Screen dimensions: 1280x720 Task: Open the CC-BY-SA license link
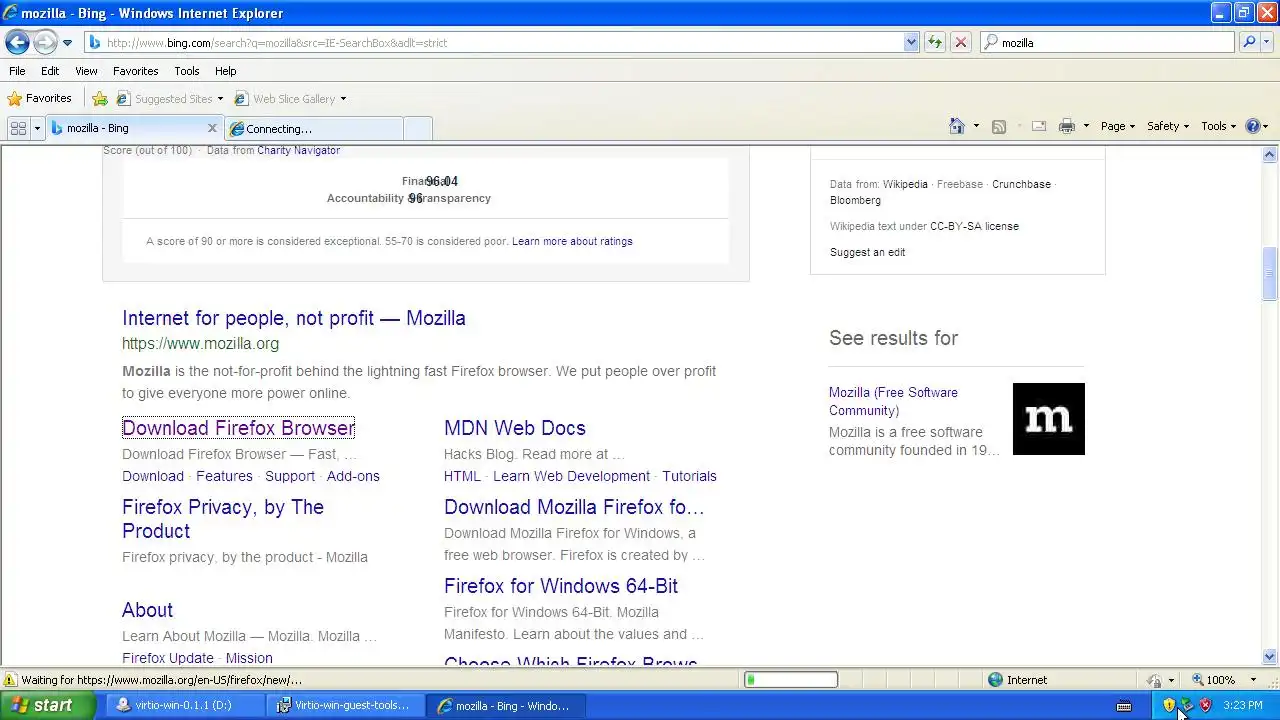click(x=974, y=226)
